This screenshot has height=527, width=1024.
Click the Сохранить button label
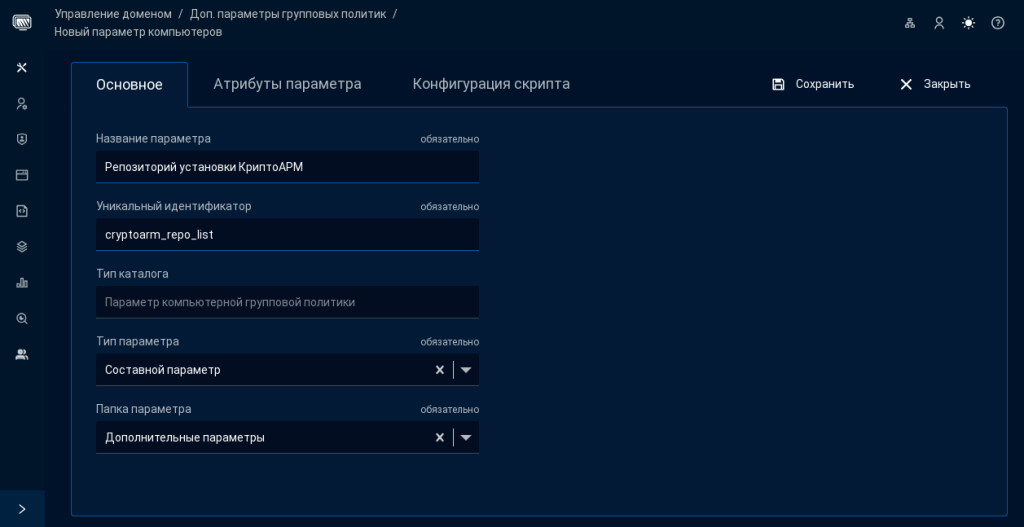825,84
